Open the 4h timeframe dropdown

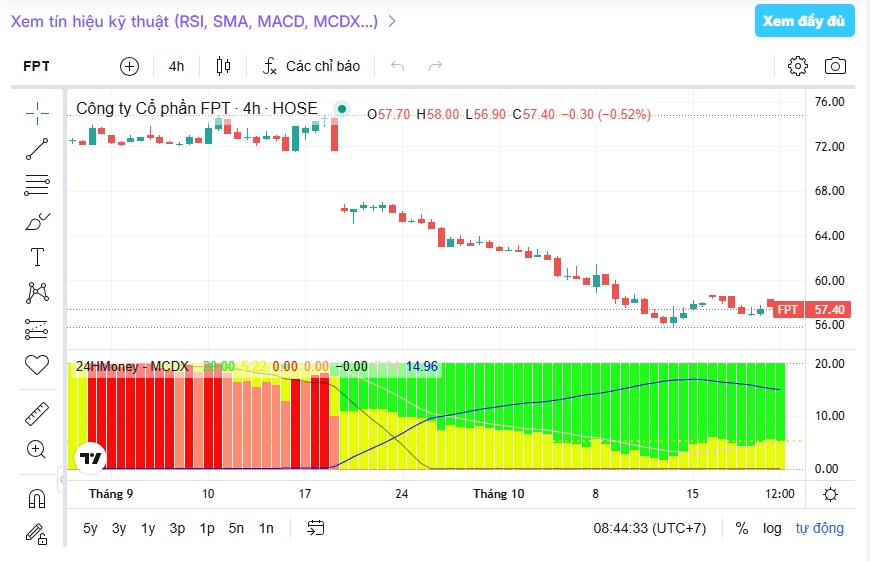(176, 66)
